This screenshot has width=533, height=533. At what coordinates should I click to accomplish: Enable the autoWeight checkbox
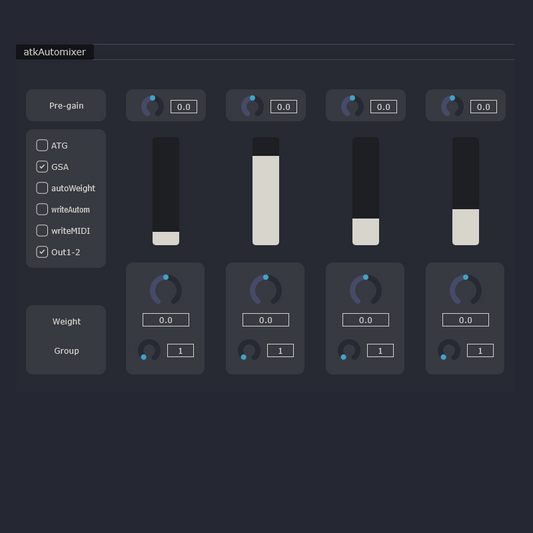click(42, 188)
